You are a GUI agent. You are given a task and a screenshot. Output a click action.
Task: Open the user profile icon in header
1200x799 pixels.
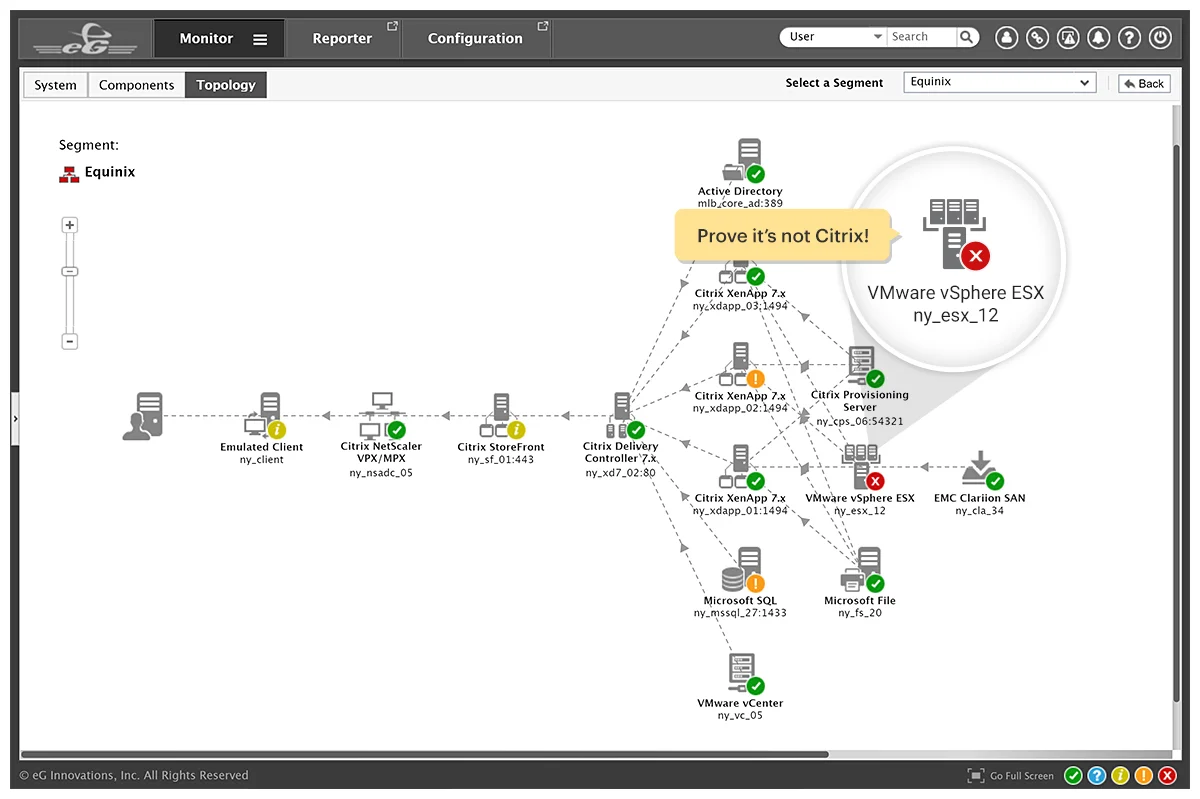pos(1007,38)
